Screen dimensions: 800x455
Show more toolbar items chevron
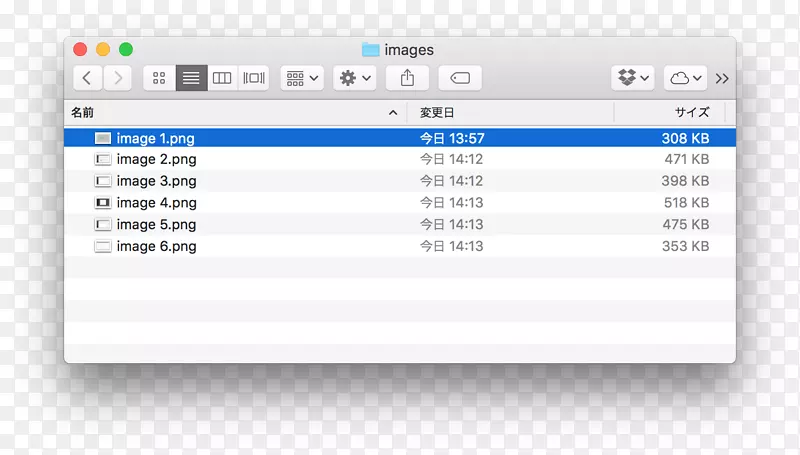click(722, 79)
